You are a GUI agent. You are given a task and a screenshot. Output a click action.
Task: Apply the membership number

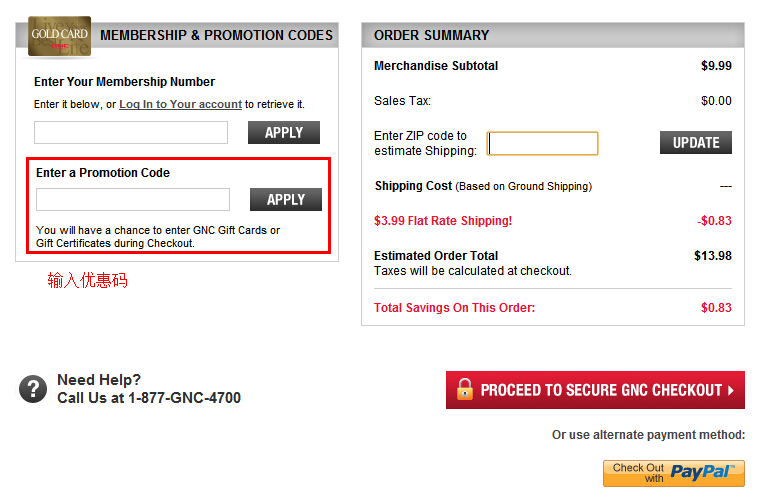click(284, 132)
